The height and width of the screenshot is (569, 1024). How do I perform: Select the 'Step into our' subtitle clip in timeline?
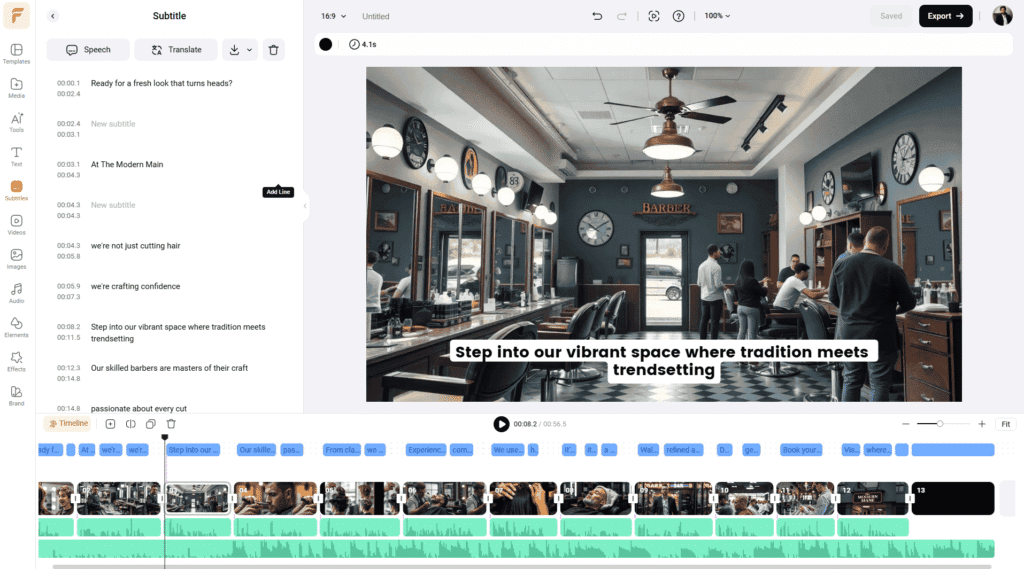193,450
